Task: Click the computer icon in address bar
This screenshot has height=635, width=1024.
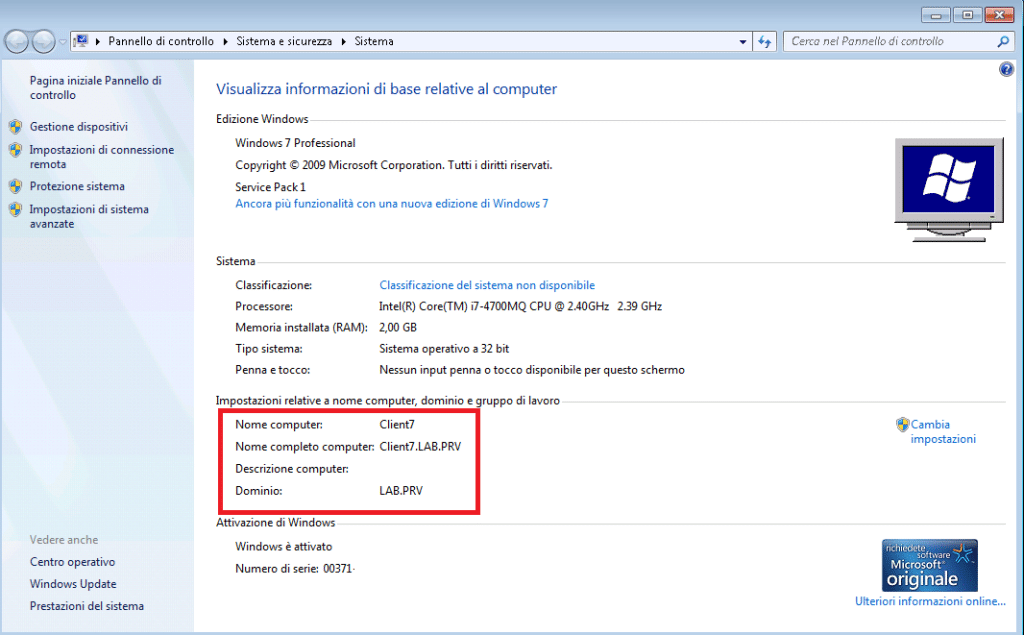Action: tap(81, 41)
